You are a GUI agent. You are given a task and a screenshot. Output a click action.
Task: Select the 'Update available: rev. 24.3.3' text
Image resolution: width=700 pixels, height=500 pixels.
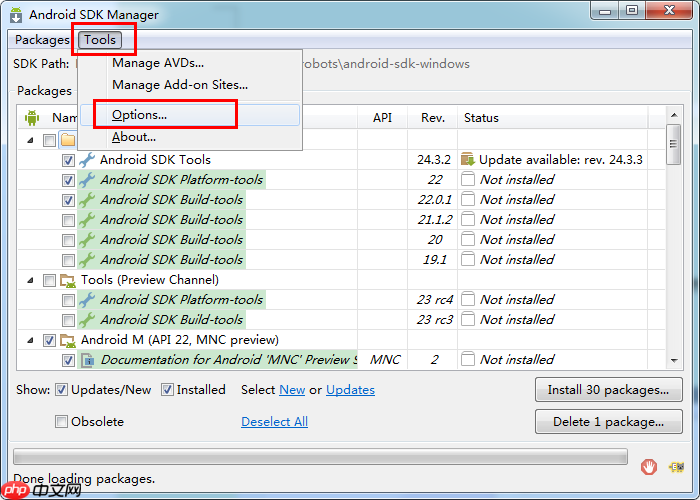point(561,160)
